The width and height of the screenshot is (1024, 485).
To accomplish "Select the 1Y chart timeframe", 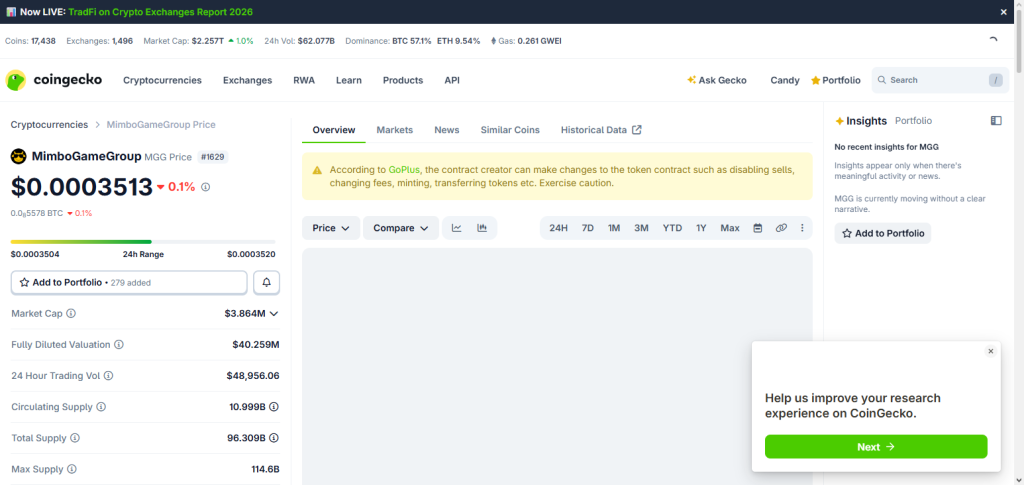I will [701, 228].
